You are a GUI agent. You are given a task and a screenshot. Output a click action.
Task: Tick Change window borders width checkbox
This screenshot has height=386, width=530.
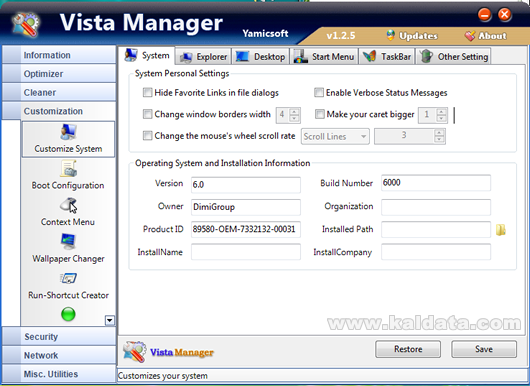click(x=147, y=114)
